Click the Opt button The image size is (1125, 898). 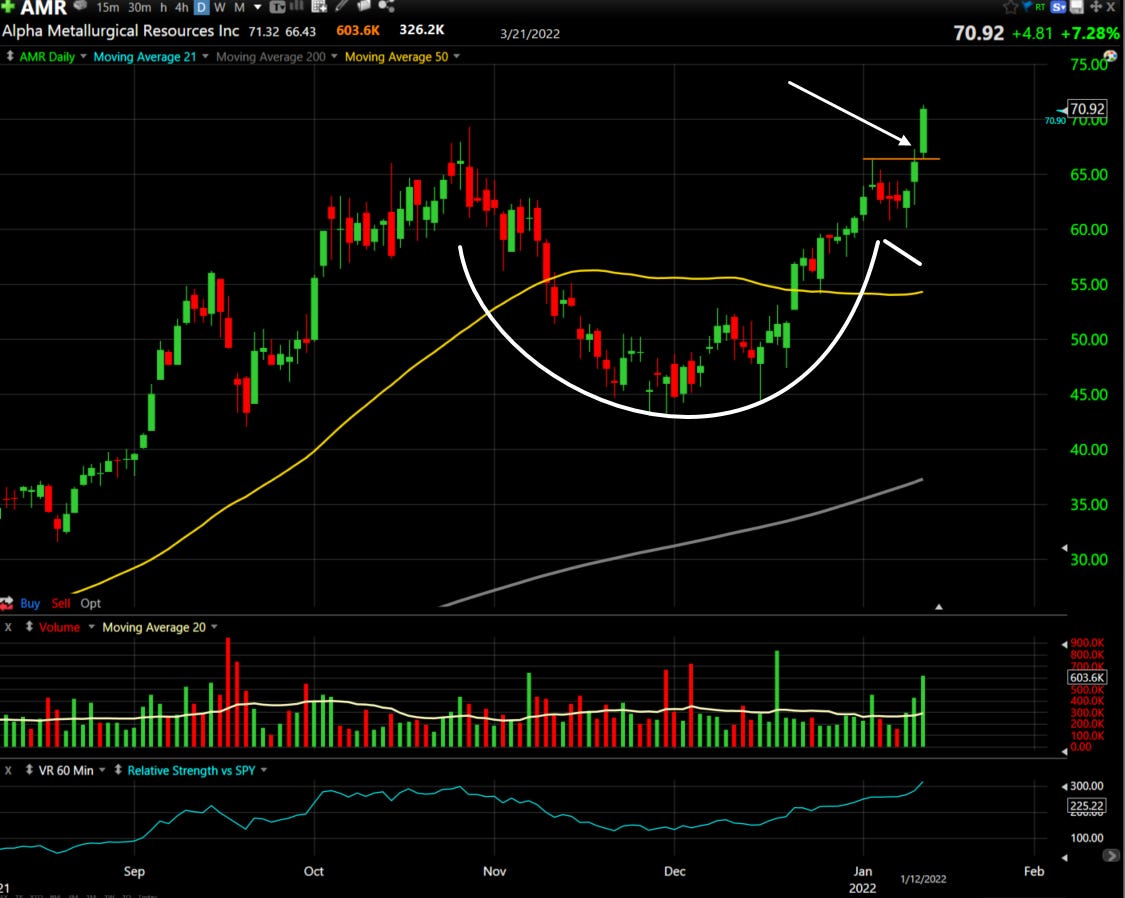(x=90, y=603)
